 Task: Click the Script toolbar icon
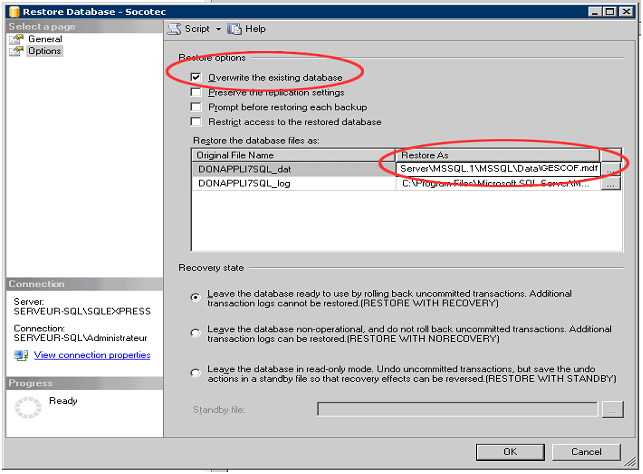174,29
